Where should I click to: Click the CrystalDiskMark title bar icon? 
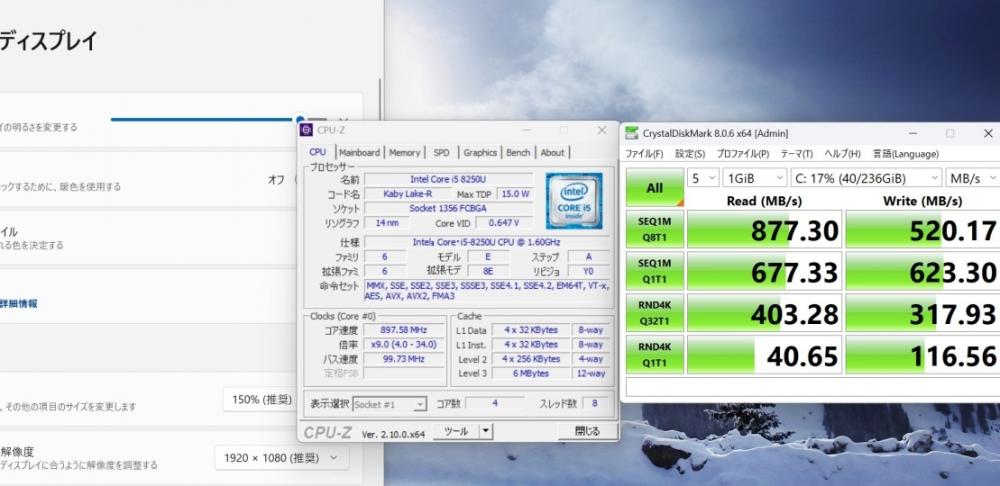pyautogui.click(x=631, y=133)
